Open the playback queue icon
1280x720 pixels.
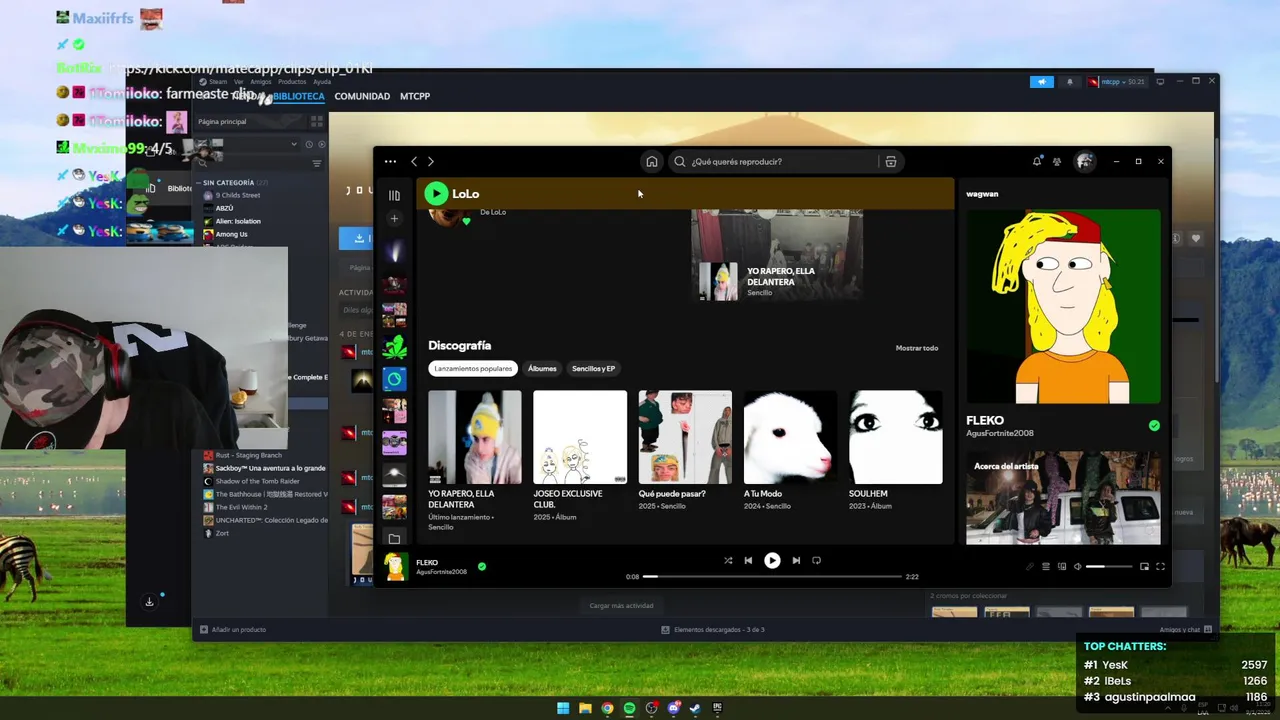(1046, 567)
